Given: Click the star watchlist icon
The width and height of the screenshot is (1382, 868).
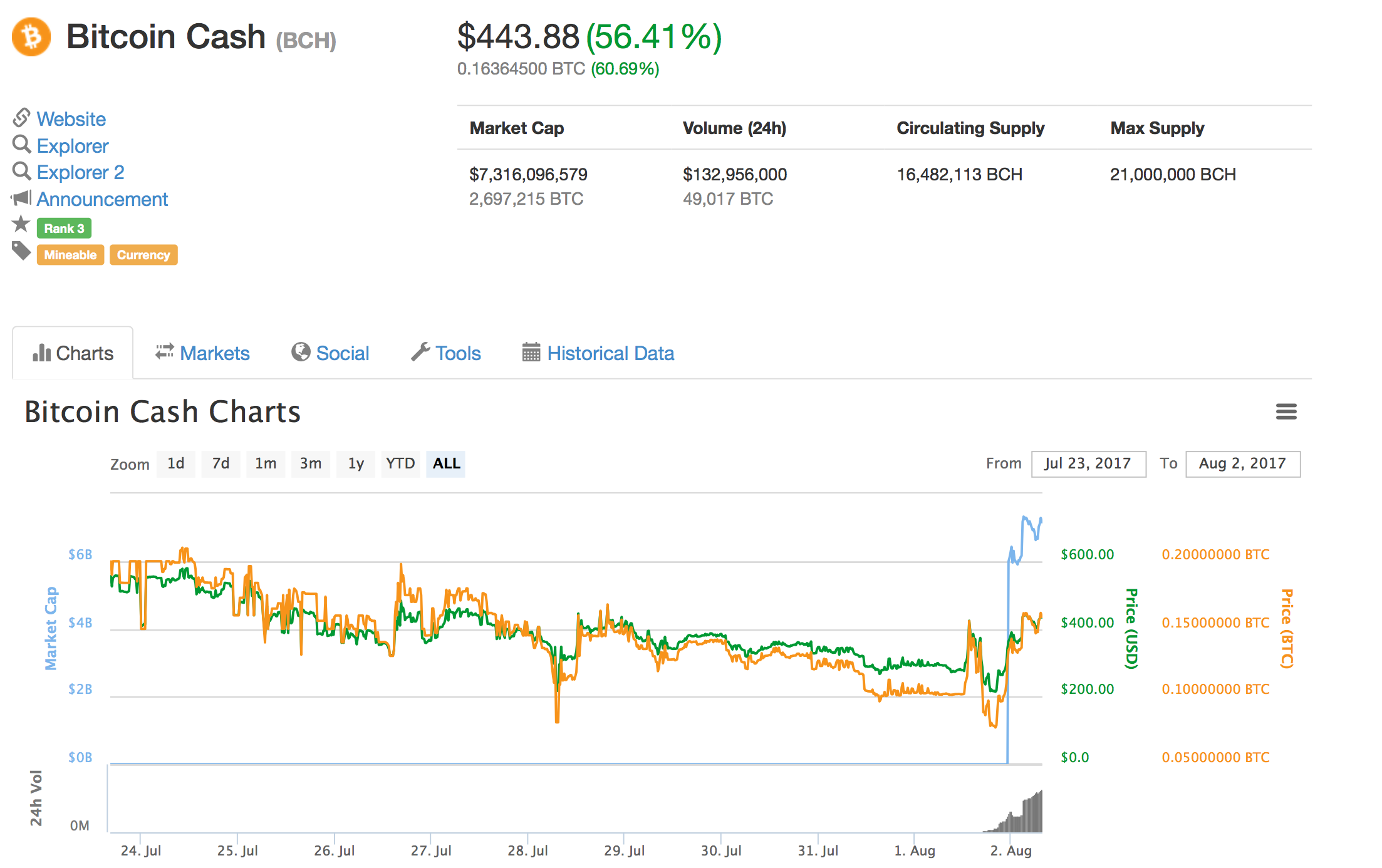Looking at the screenshot, I should [21, 224].
